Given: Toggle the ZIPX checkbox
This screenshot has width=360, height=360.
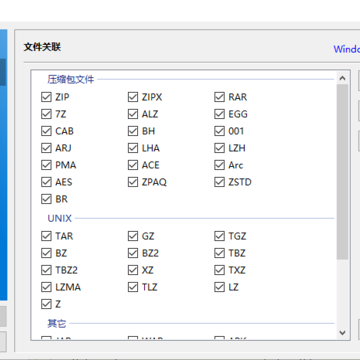Looking at the screenshot, I should 133,97.
